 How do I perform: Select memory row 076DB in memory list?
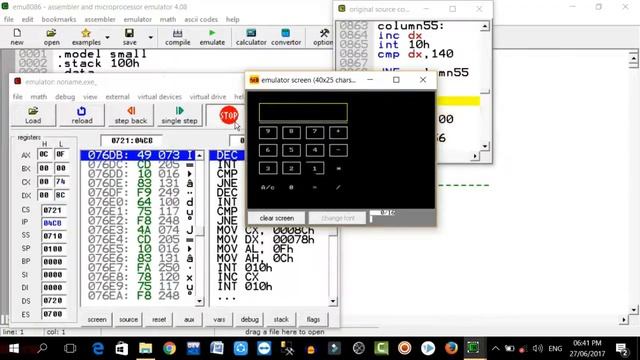(138, 155)
